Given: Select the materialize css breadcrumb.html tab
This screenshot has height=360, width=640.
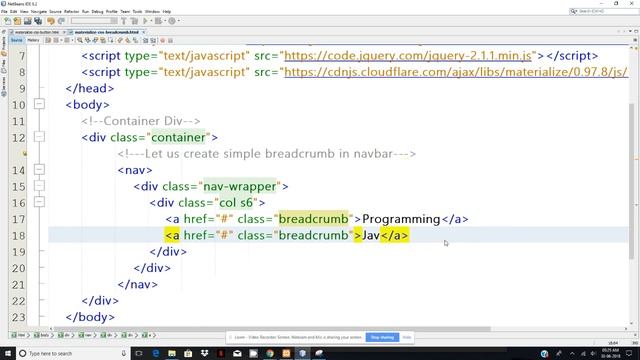Looking at the screenshot, I should click(106, 32).
